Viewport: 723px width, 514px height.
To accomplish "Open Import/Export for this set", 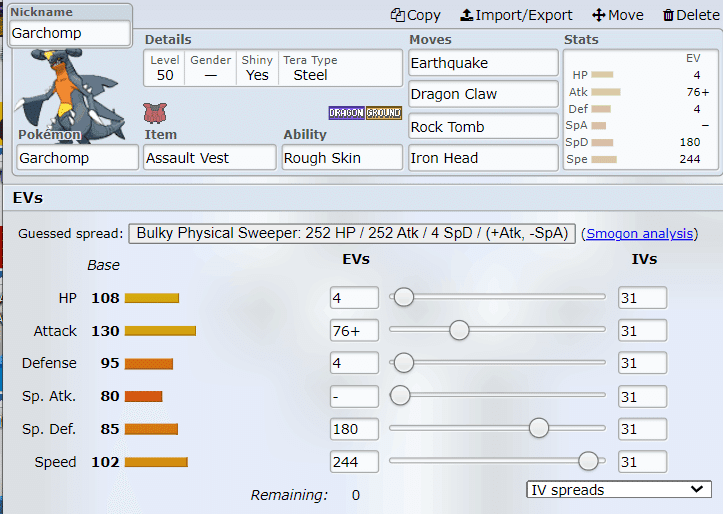I will tap(516, 15).
